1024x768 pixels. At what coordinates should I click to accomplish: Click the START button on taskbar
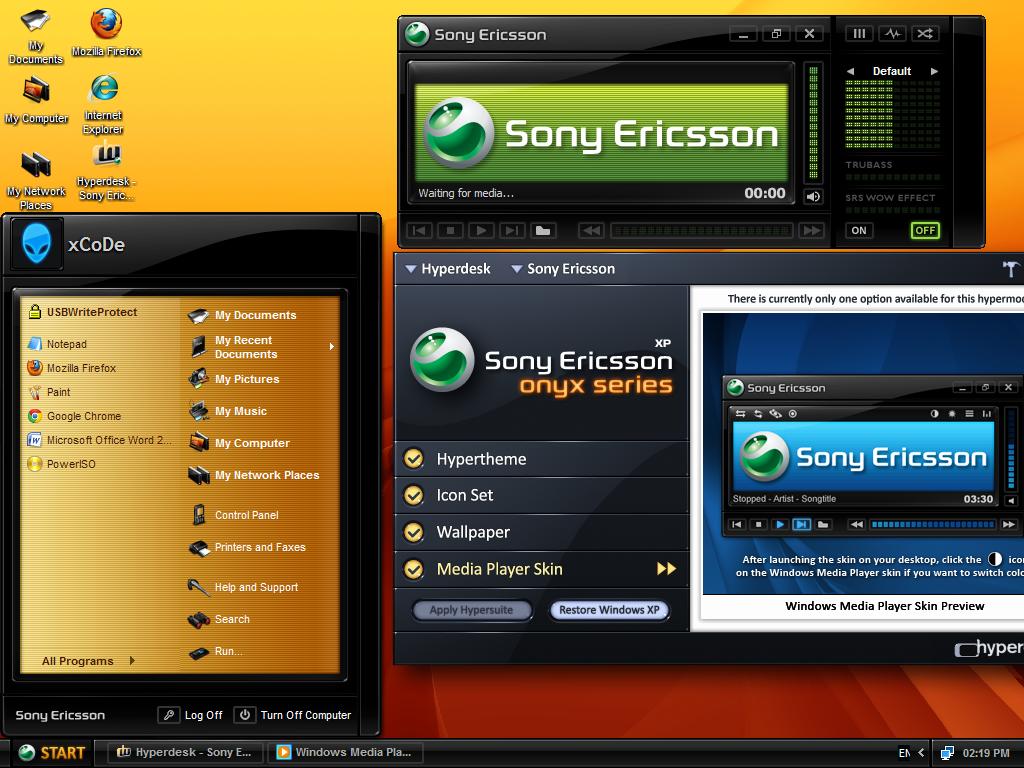coord(51,753)
